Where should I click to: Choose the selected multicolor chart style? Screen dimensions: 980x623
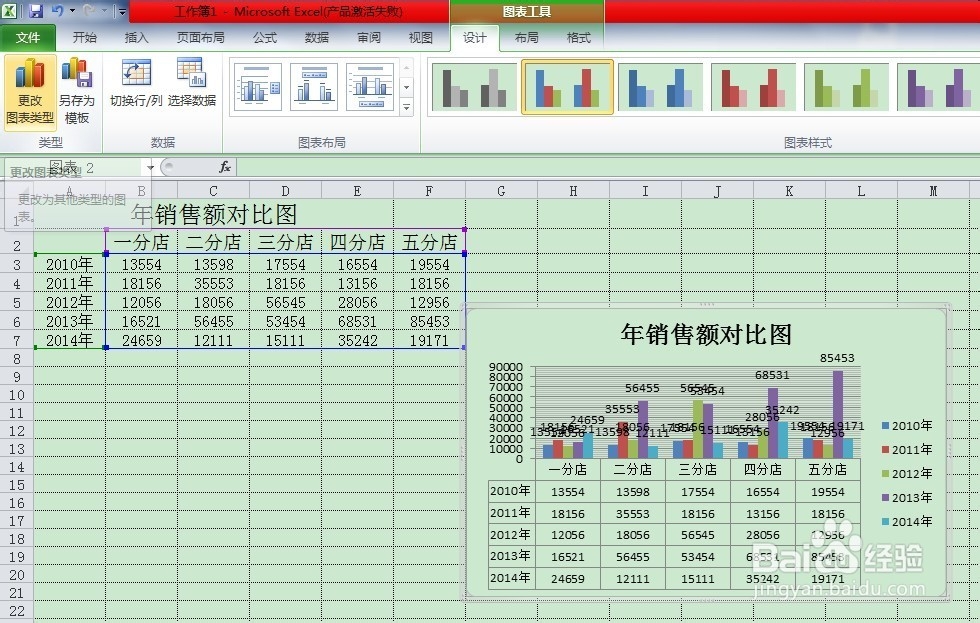click(568, 87)
